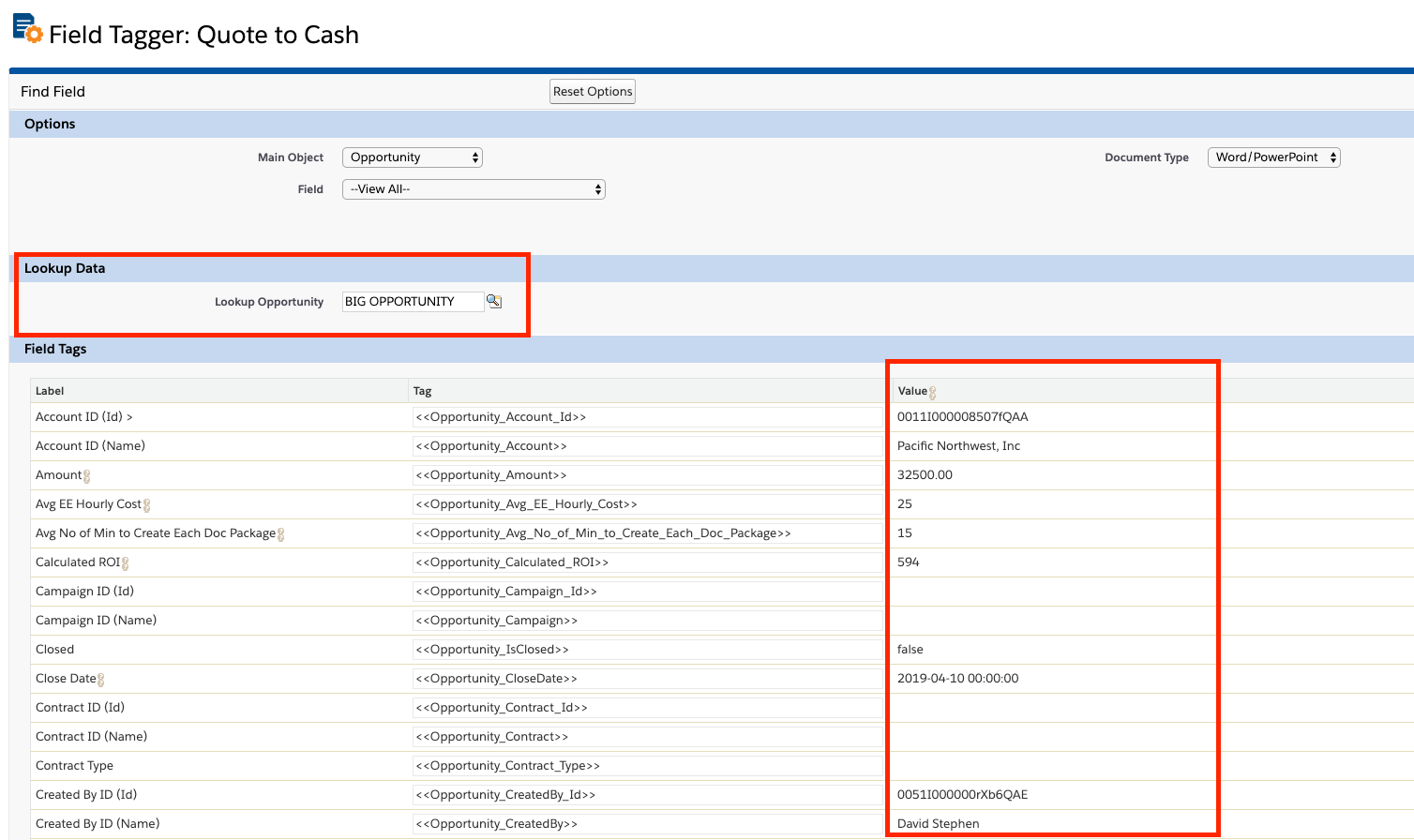Click the Find Field heading

tap(53, 92)
